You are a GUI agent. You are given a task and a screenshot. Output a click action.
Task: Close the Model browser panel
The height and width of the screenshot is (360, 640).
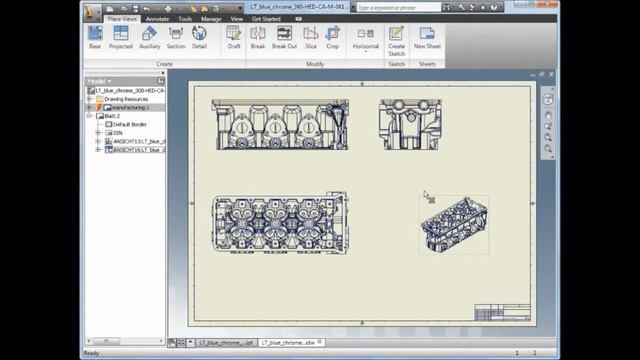pos(163,73)
